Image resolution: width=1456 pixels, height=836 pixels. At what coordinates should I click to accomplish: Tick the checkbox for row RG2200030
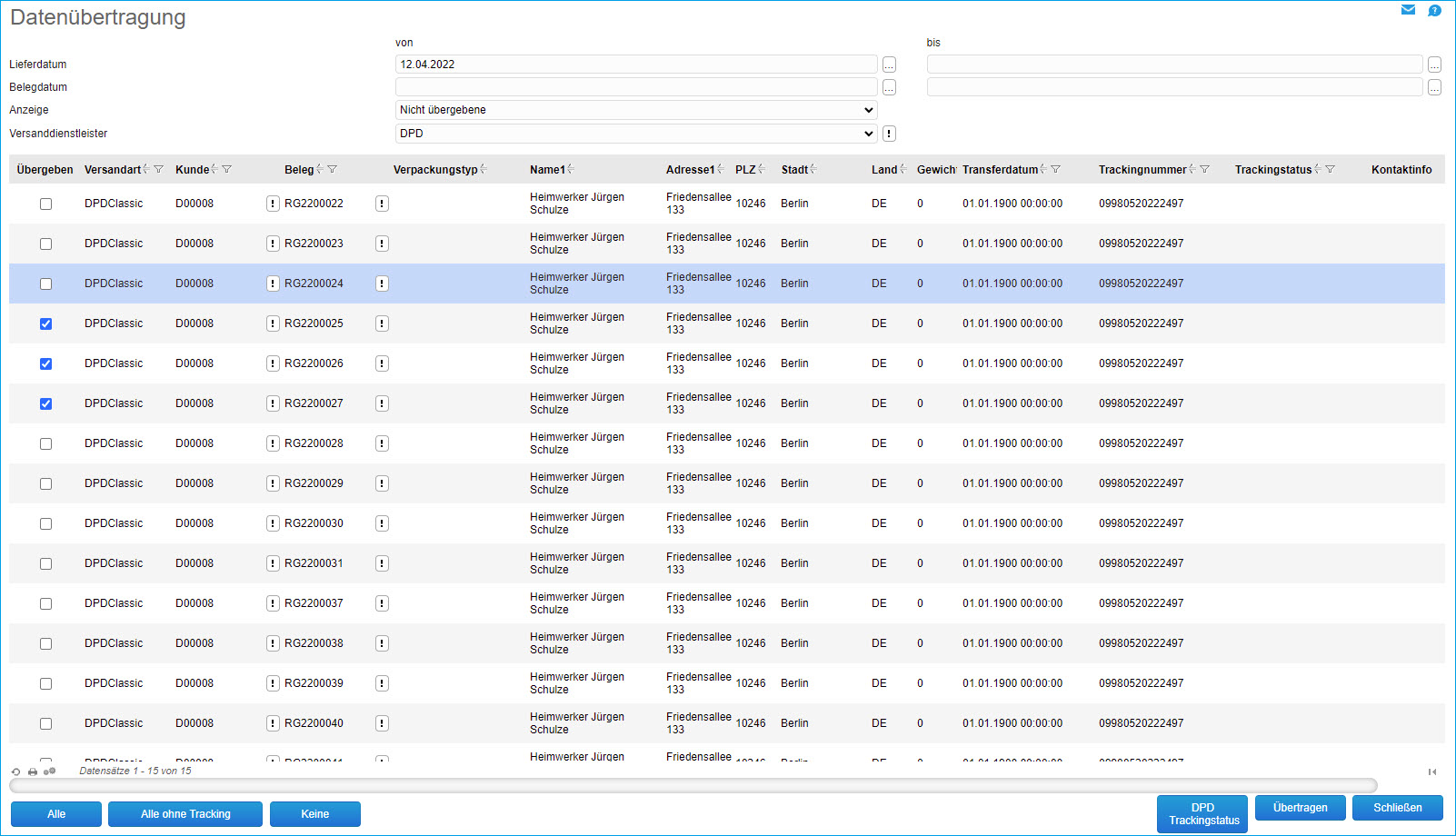pyautogui.click(x=45, y=523)
